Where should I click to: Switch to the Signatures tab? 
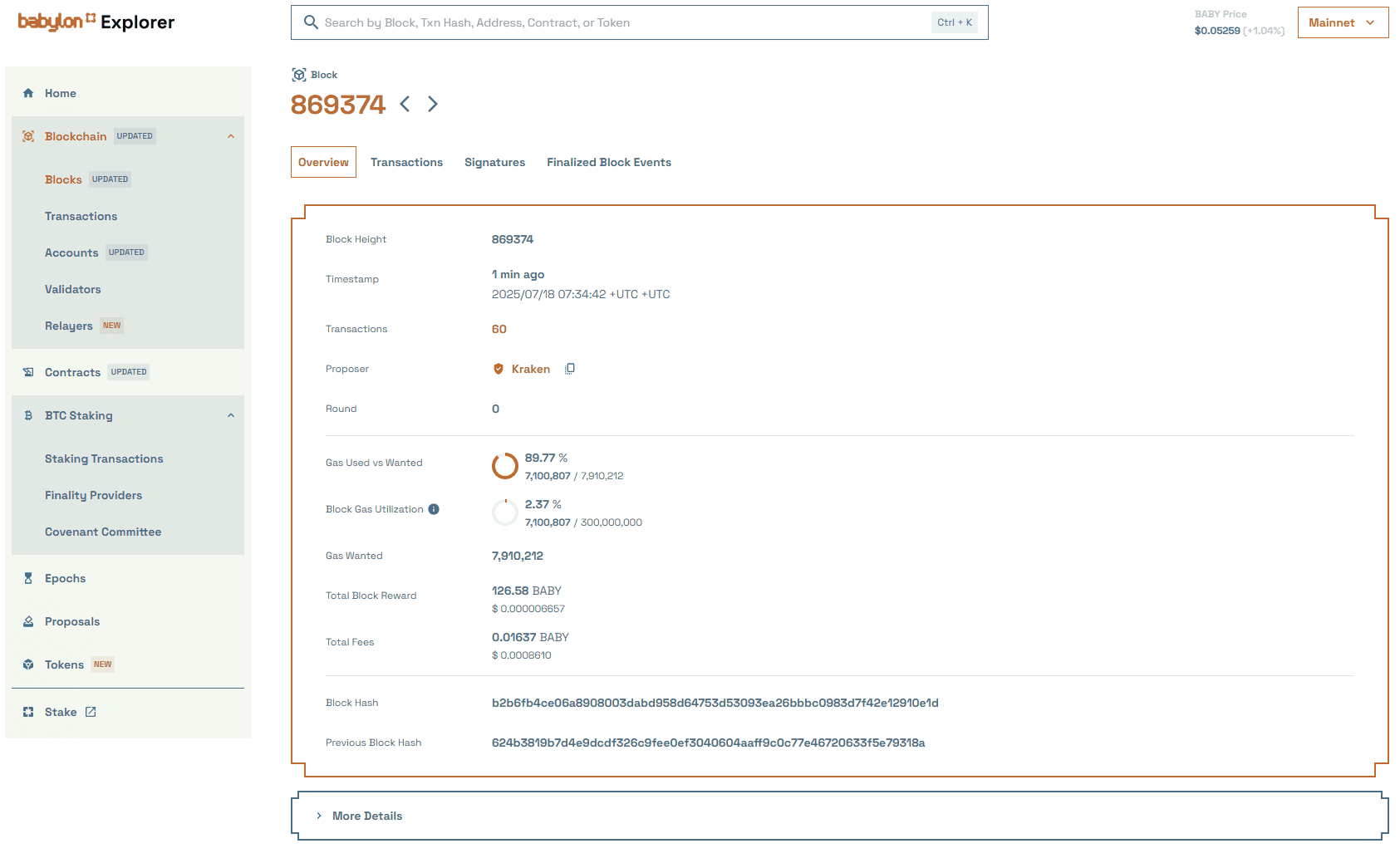pyautogui.click(x=494, y=162)
